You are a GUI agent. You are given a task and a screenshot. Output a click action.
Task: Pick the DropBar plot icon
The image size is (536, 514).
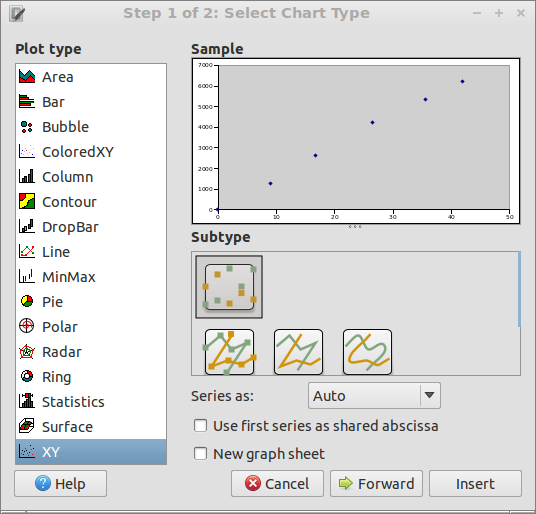pyautogui.click(x=27, y=226)
